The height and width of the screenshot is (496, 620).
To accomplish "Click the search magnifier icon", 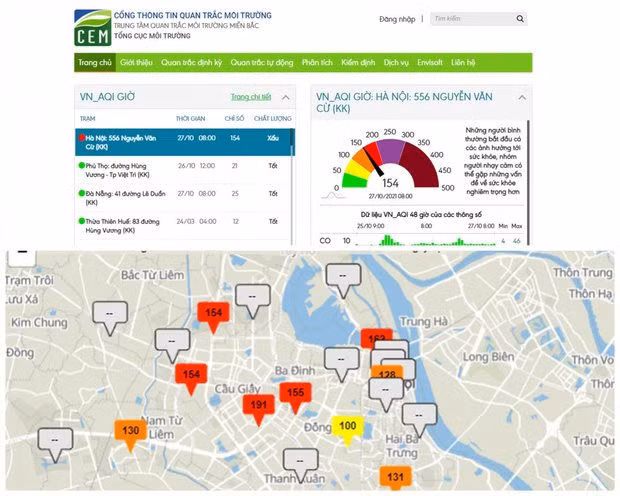I will pos(520,19).
